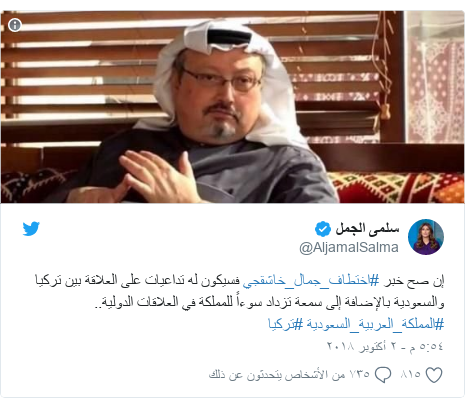Image resolution: width=465 pixels, height=407 pixels.
Task: Open the author's round profile picture
Action: tap(426, 237)
